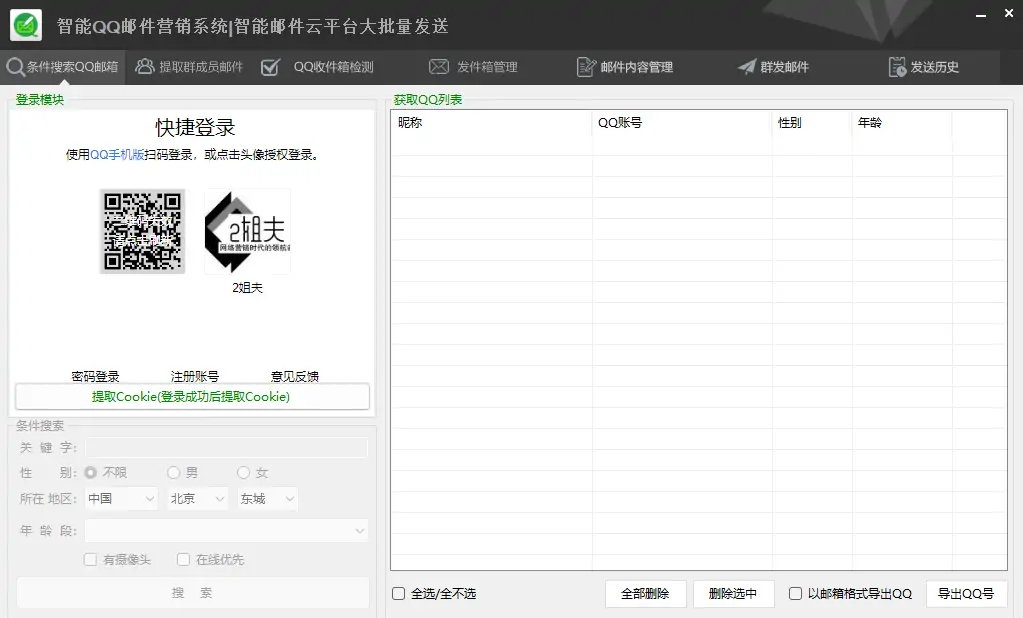Select the 不限 gender radio button
The height and width of the screenshot is (618, 1023).
[91, 472]
